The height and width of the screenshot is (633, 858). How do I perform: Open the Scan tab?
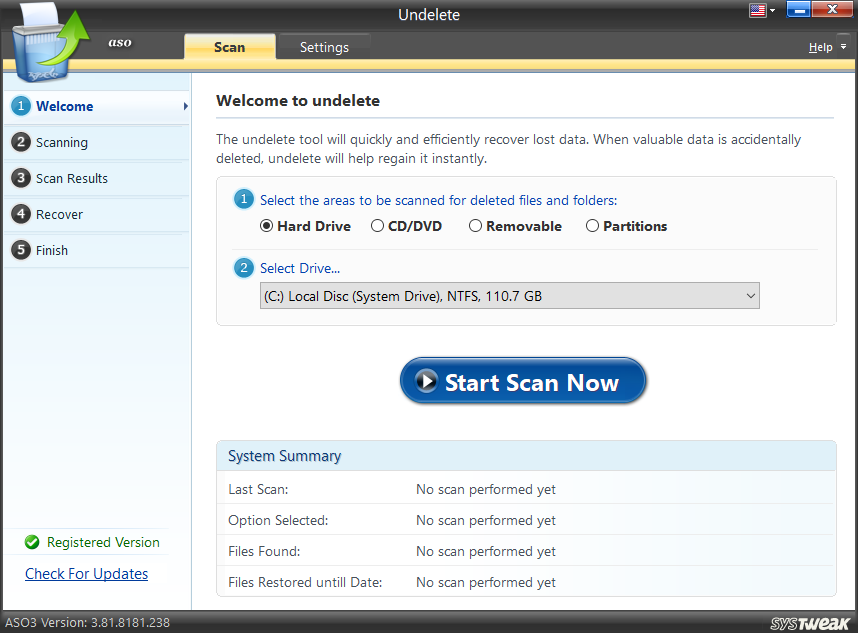pos(229,47)
